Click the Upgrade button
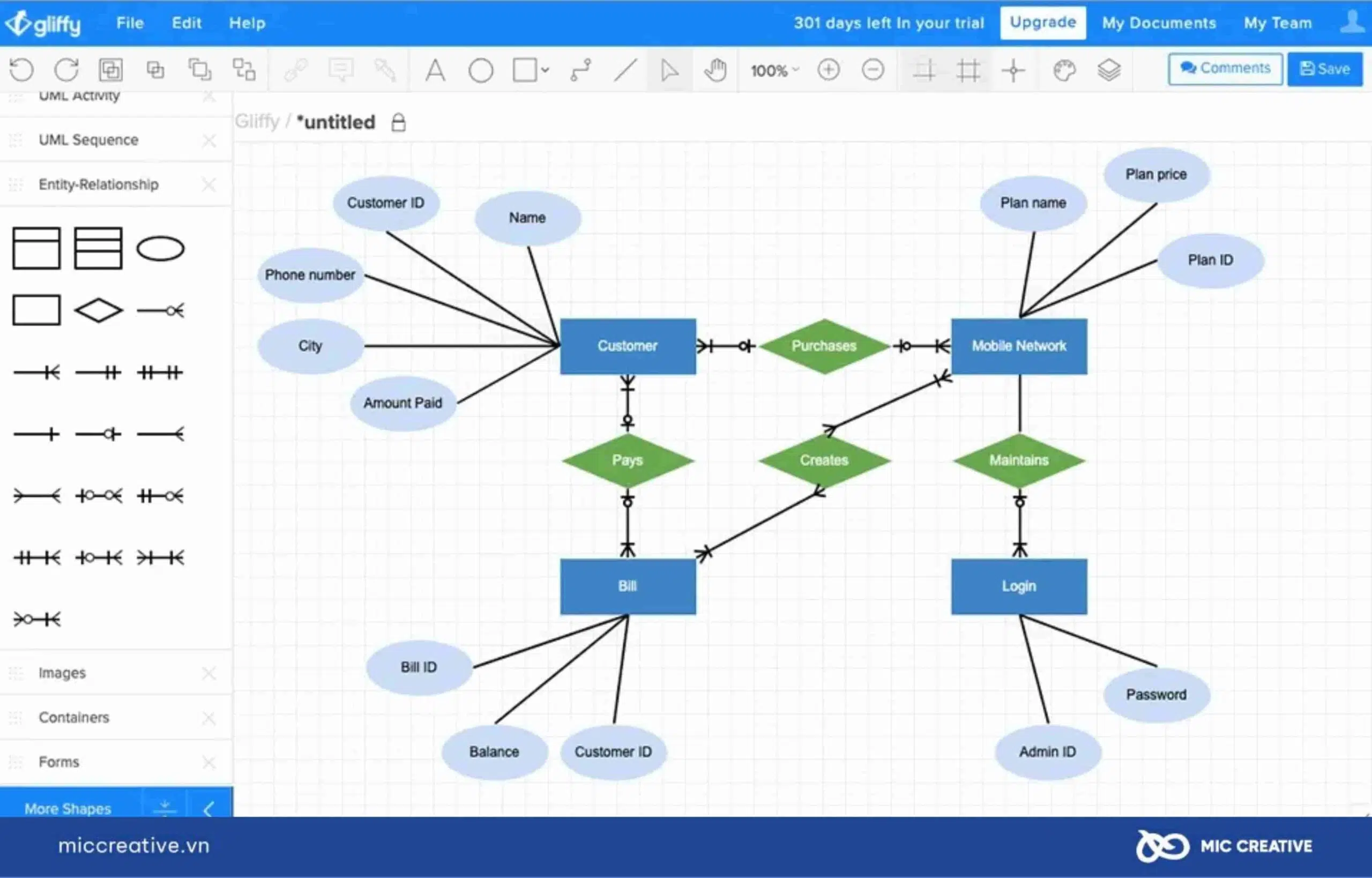 click(1042, 23)
